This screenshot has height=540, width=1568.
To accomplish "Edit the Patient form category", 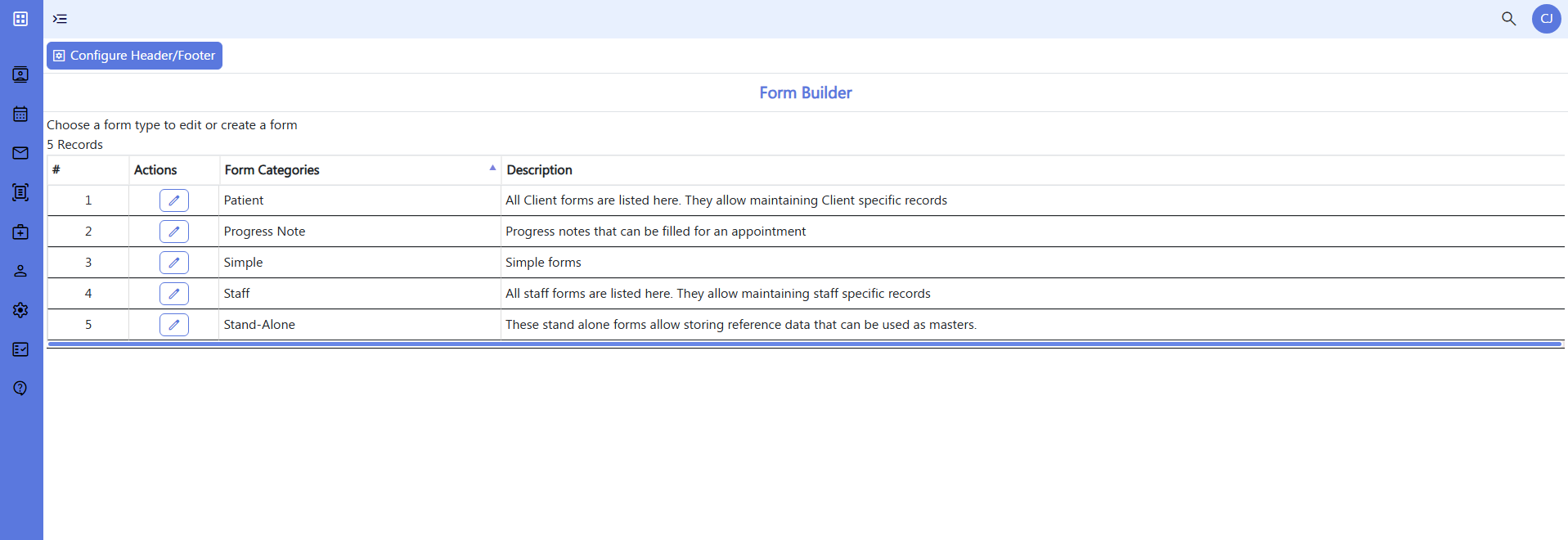I will point(174,200).
